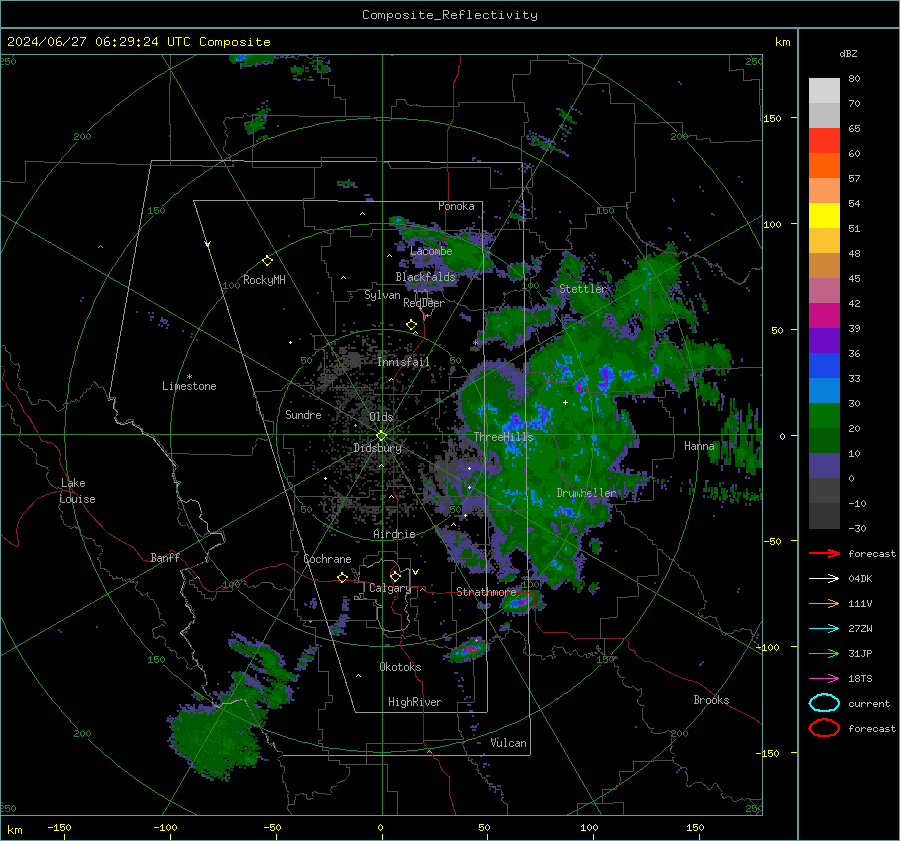Click the orange 60 dBZ swatch

(824, 165)
